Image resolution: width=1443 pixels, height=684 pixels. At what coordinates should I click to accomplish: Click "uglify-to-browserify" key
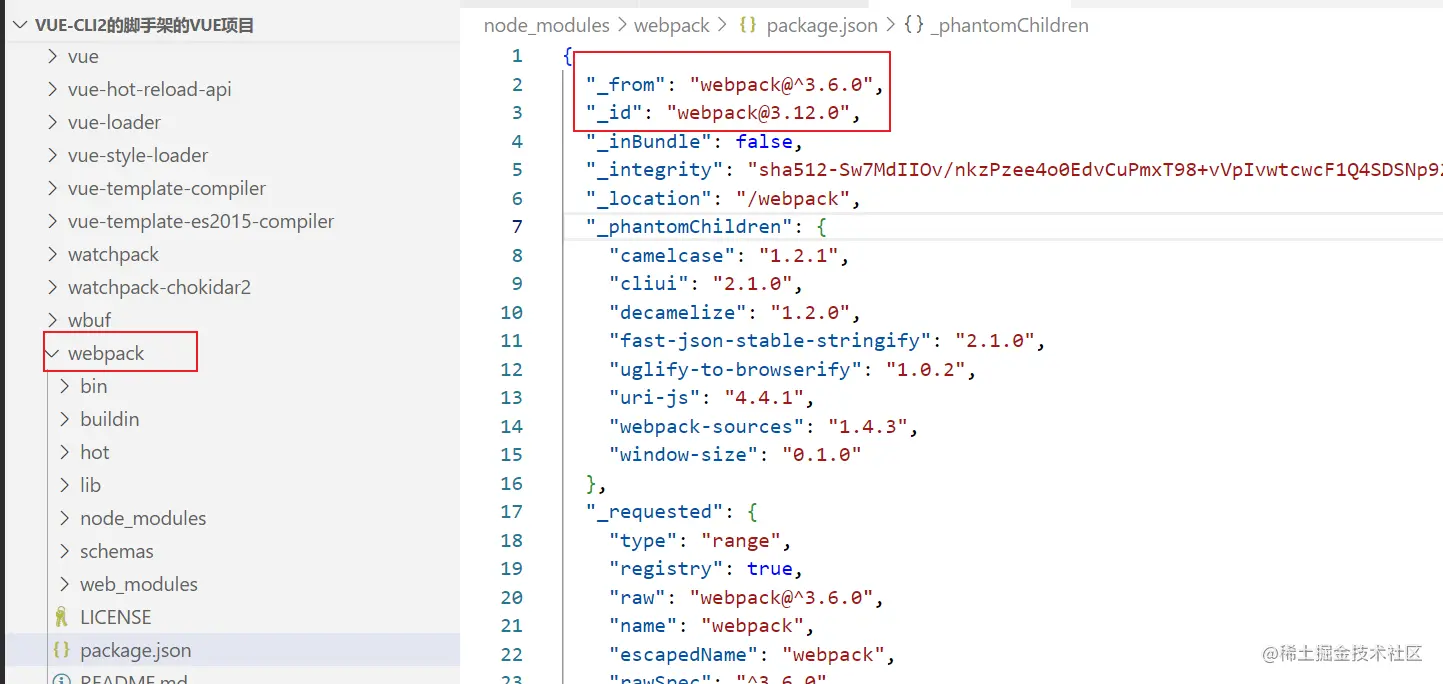736,370
